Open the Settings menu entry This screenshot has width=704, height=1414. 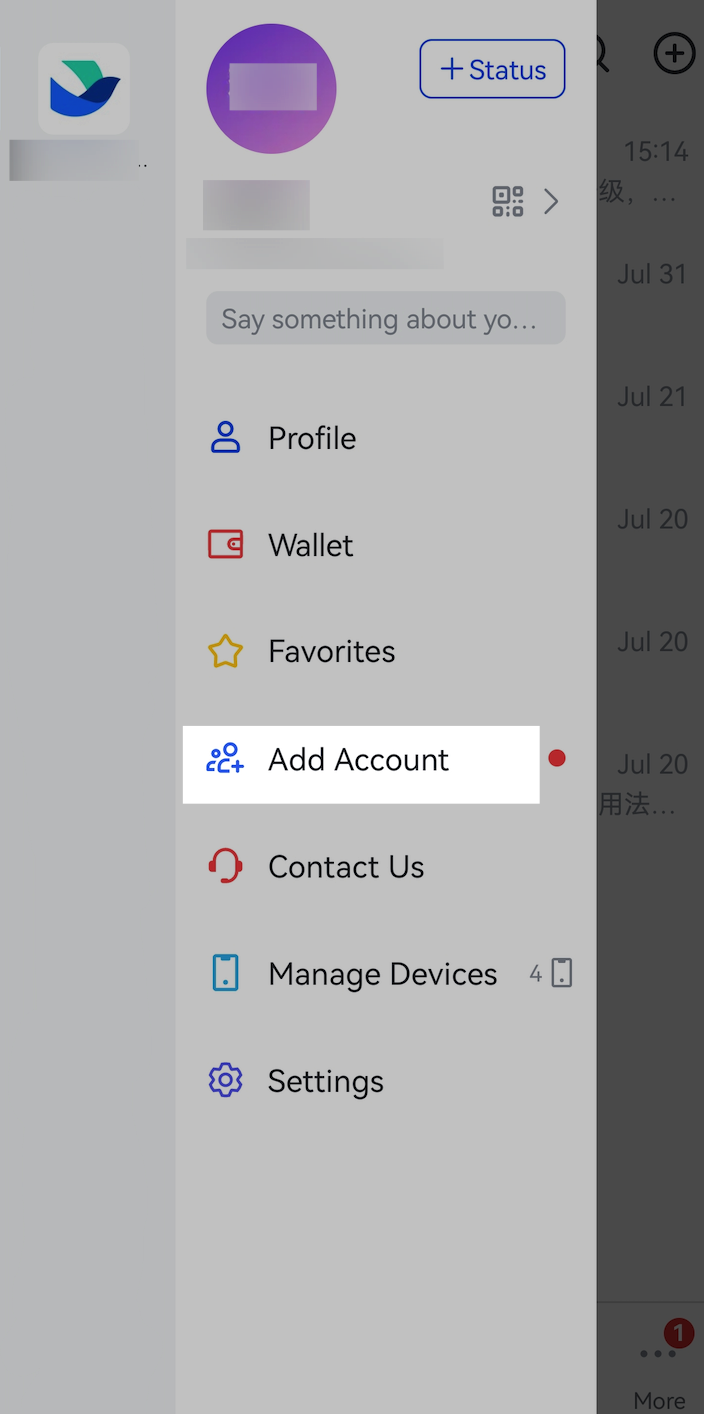[x=325, y=1080]
